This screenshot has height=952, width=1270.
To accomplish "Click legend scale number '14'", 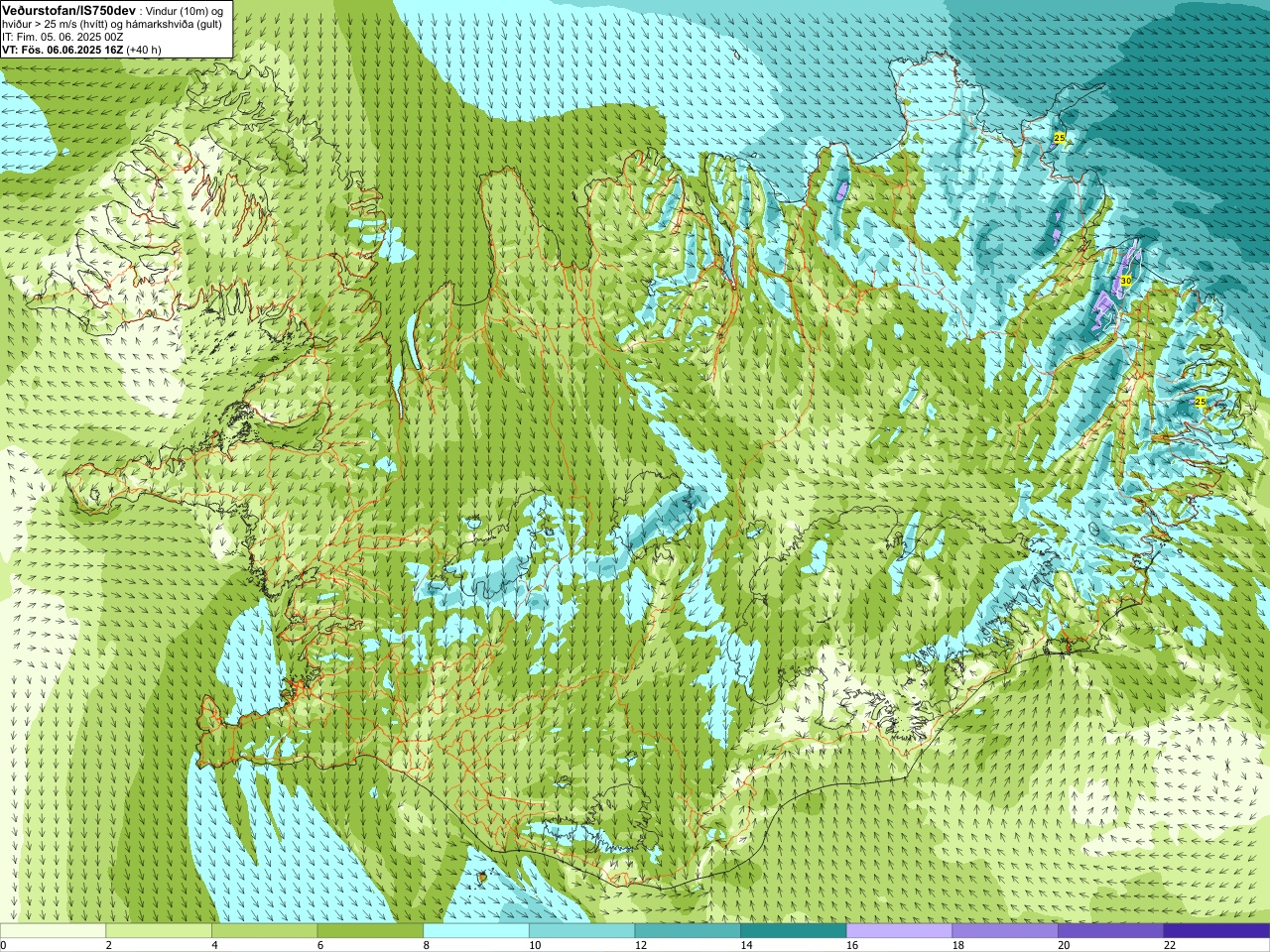I will (746, 945).
